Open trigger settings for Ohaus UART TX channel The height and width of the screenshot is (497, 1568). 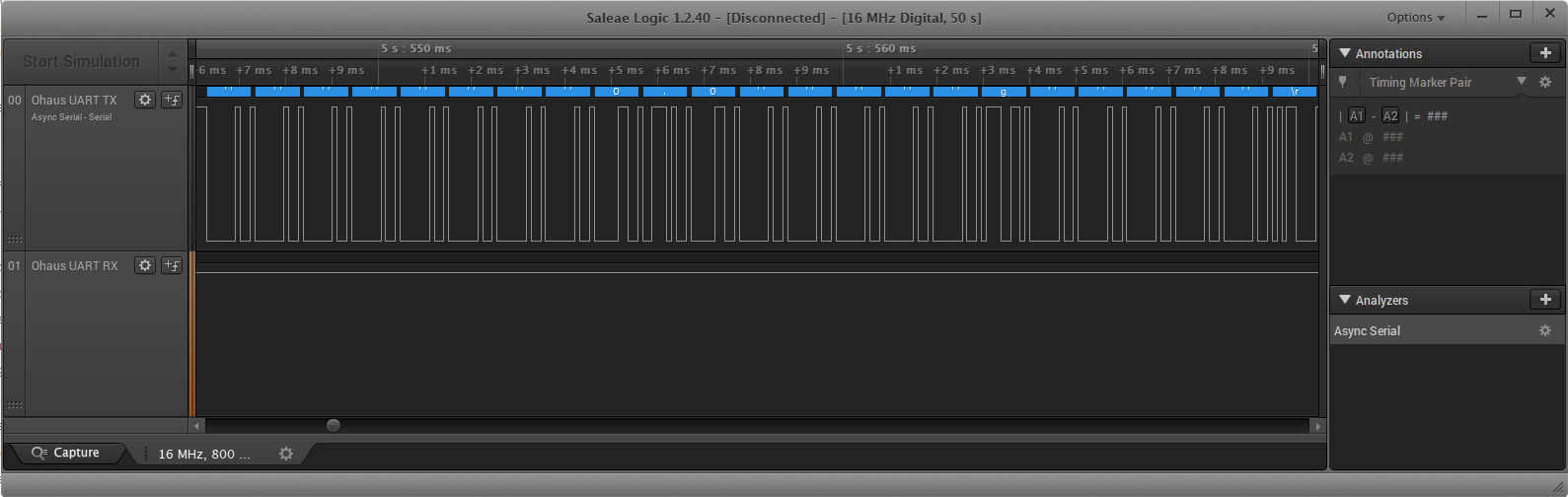[x=172, y=100]
